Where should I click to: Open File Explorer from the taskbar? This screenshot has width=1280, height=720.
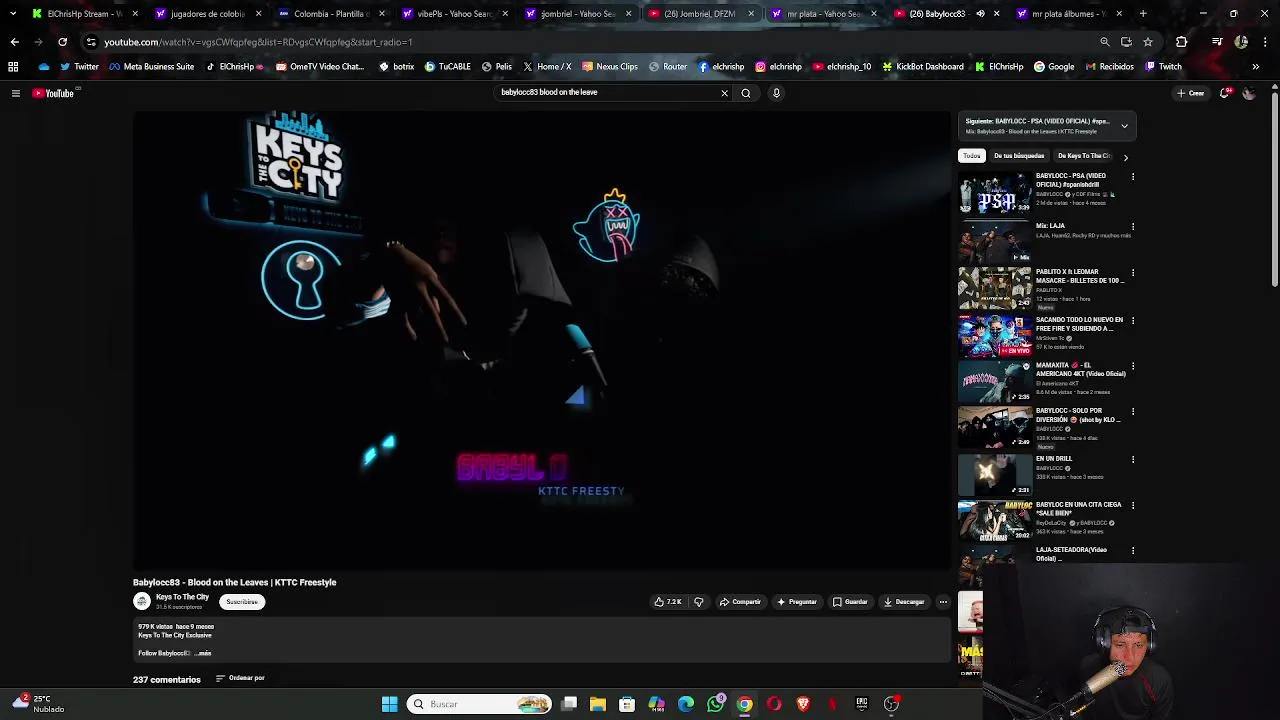tap(598, 704)
